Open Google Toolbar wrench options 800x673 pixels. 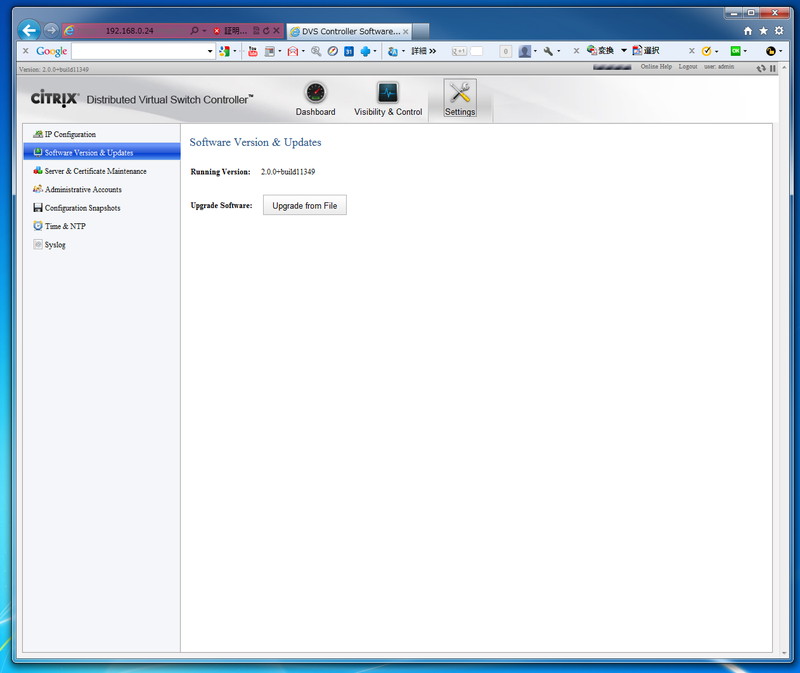548,51
